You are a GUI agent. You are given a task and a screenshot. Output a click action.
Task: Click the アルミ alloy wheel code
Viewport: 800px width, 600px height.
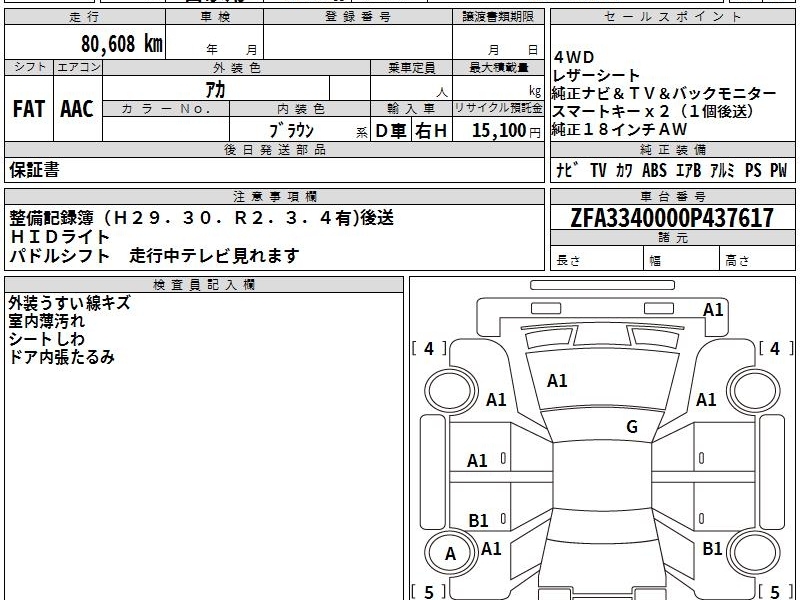(x=722, y=170)
